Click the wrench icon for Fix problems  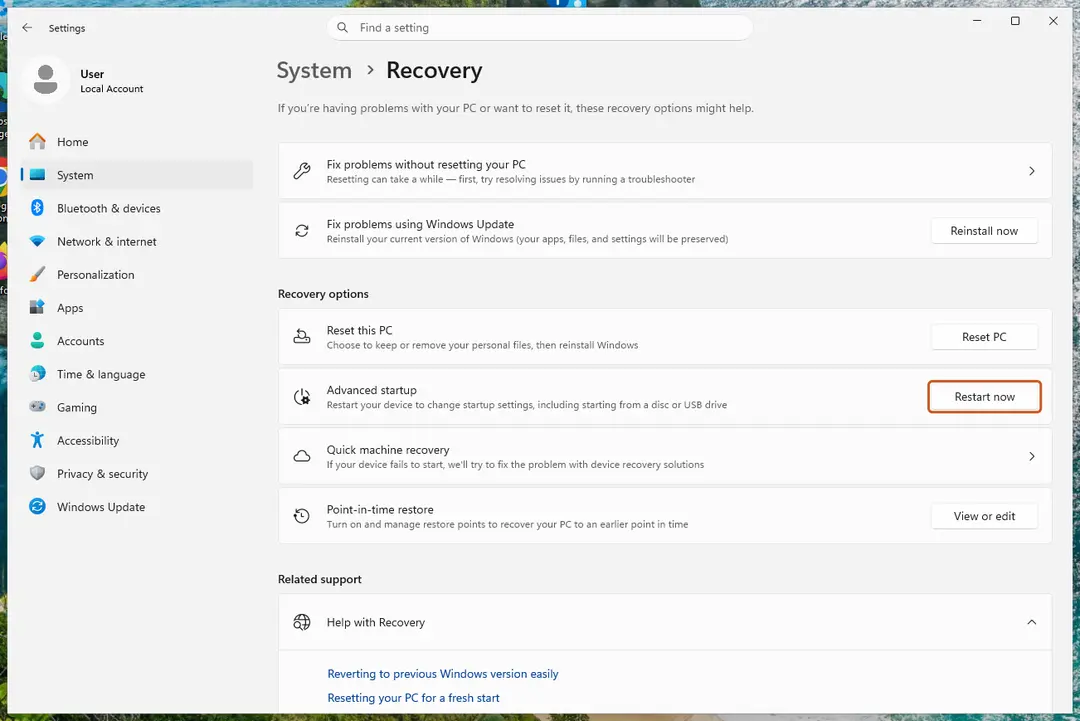click(x=302, y=171)
